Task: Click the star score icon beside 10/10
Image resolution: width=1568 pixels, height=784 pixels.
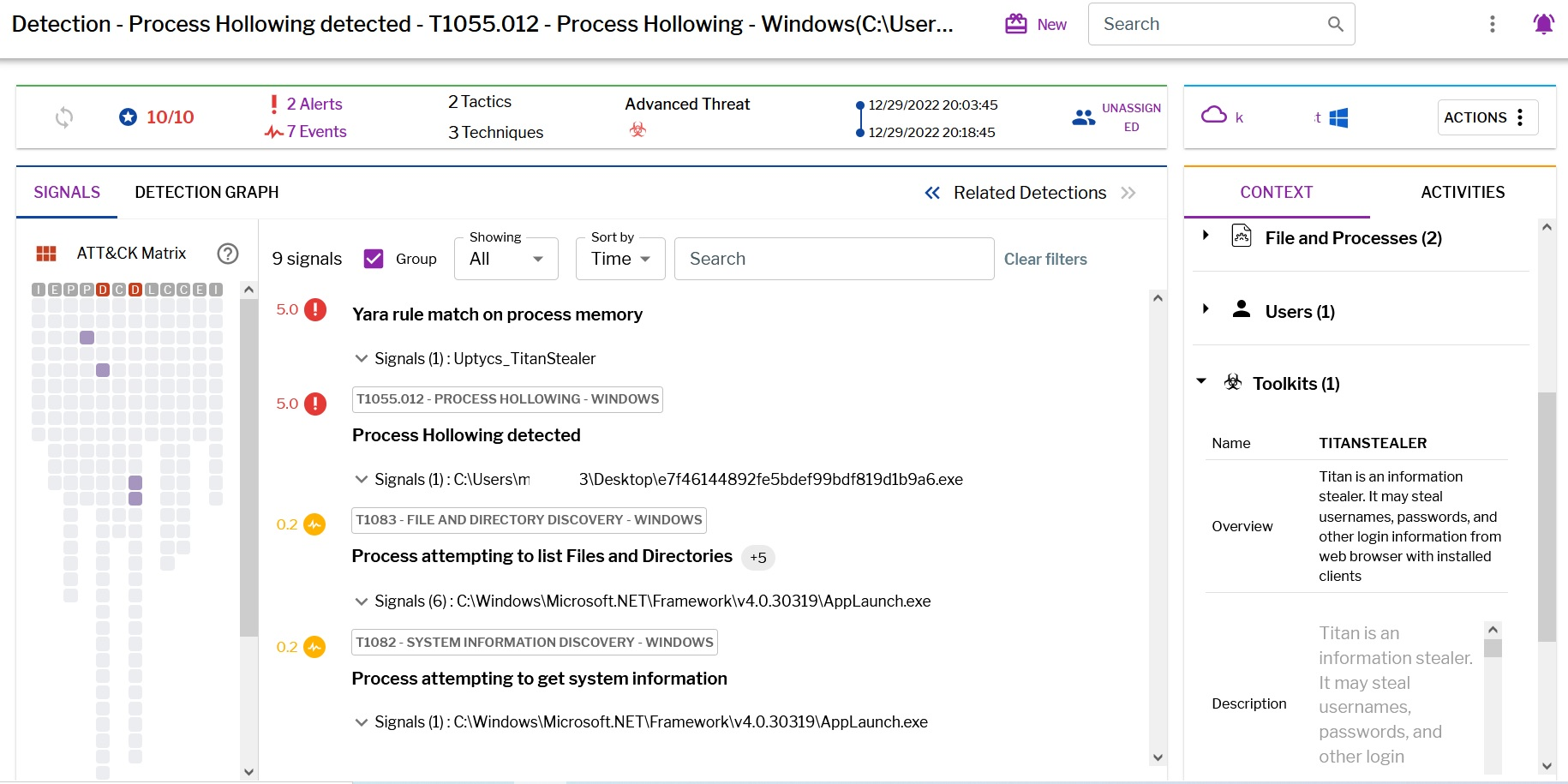Action: tap(128, 117)
